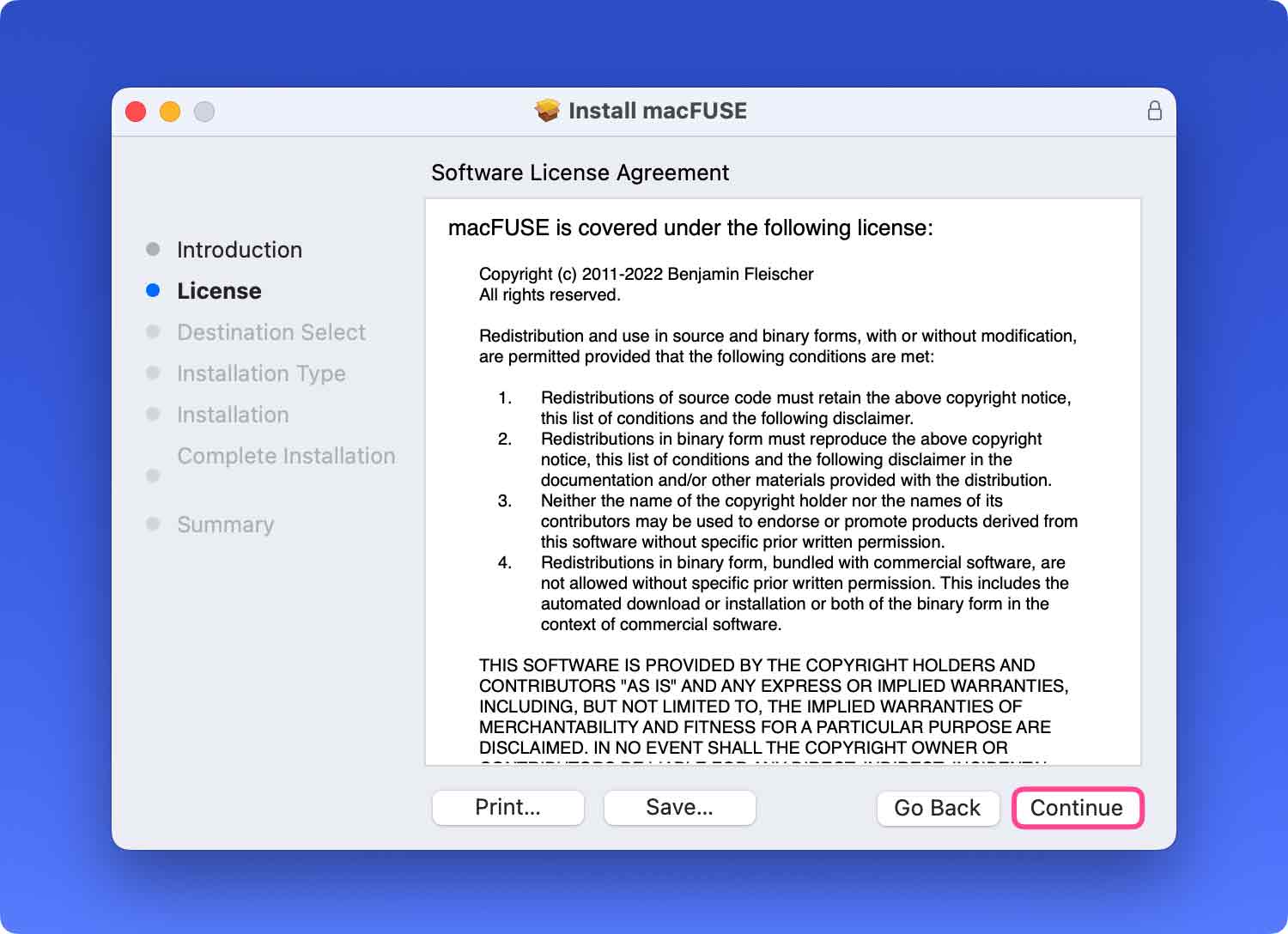Click license condition number 3 text
The image size is (1288, 934).
click(x=809, y=521)
